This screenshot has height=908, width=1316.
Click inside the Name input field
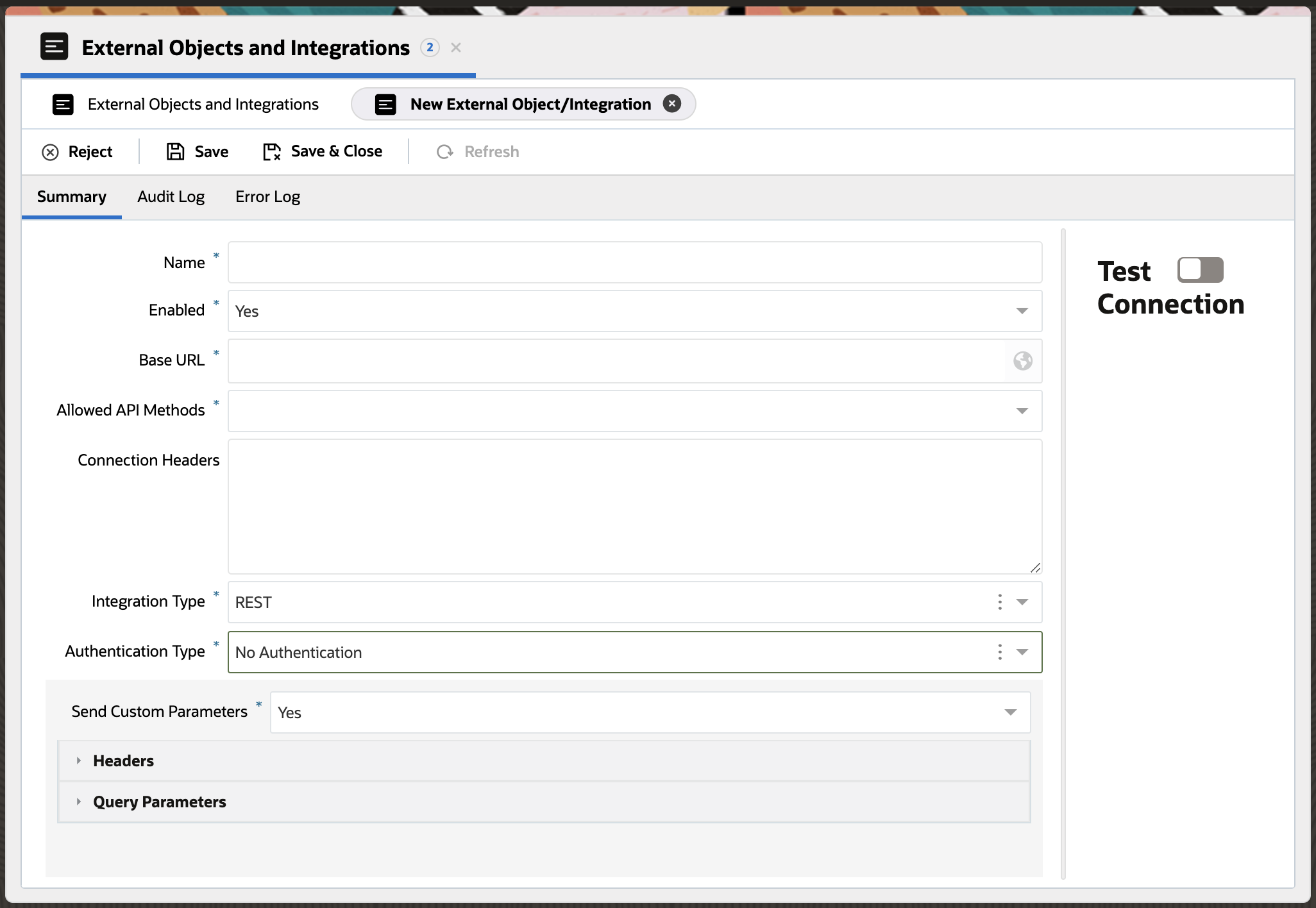pyautogui.click(x=634, y=262)
